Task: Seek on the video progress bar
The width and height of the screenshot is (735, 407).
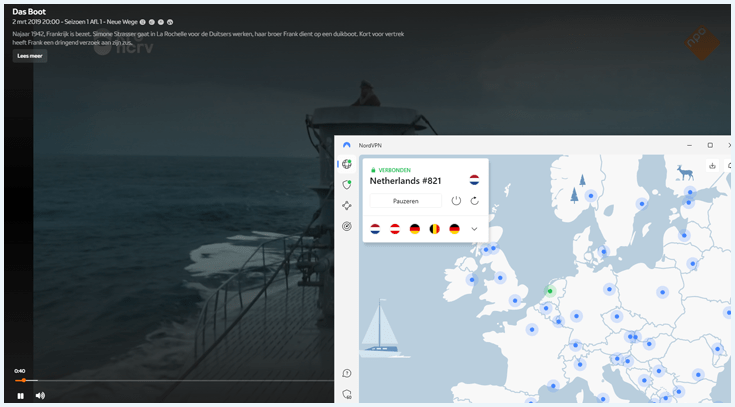Action: [174, 380]
